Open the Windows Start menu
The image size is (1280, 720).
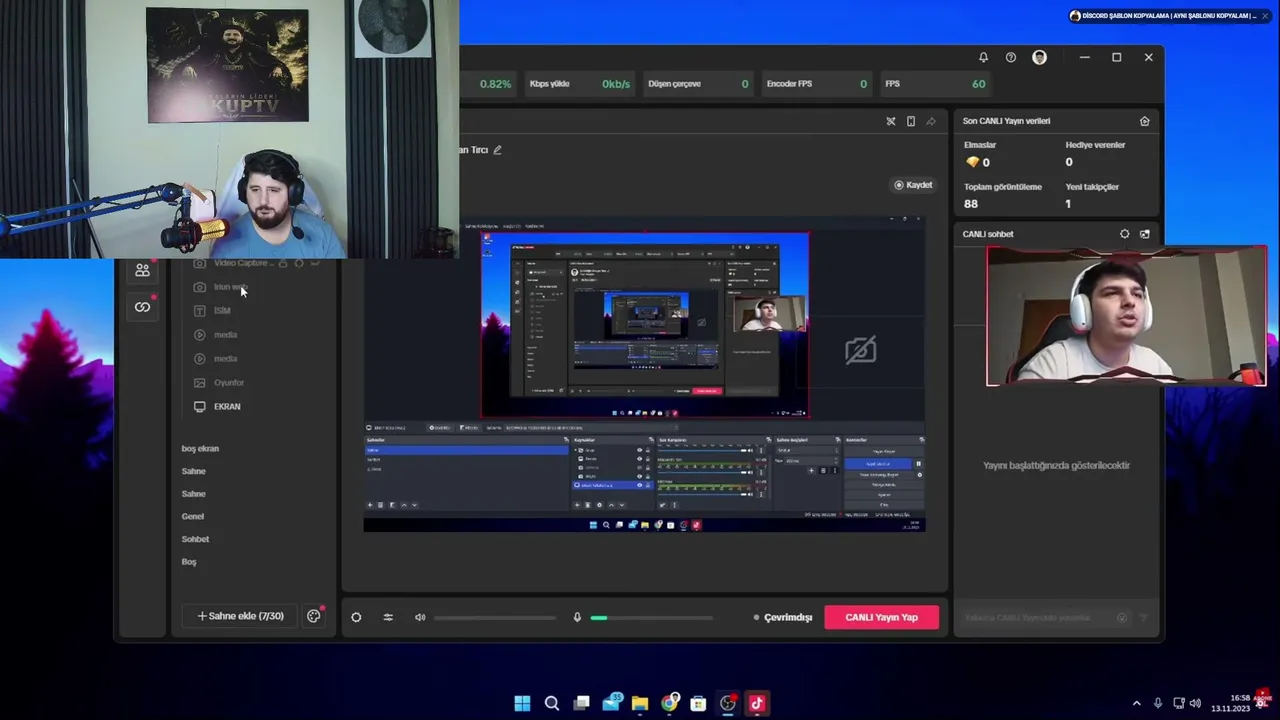(x=522, y=703)
